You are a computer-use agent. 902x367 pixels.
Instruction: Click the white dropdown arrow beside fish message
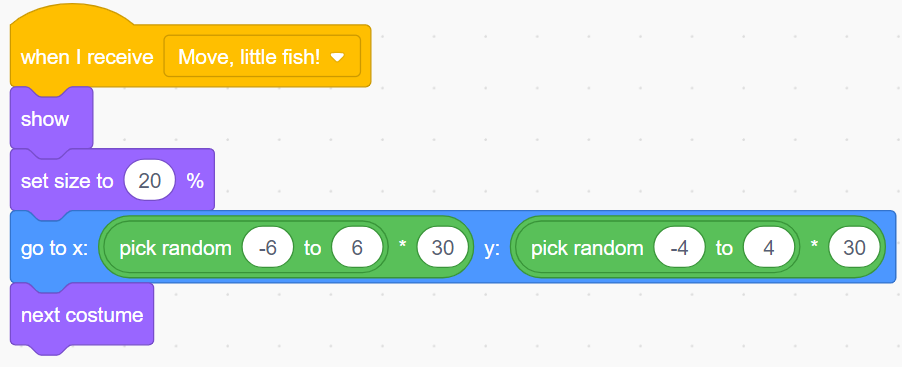(337, 57)
